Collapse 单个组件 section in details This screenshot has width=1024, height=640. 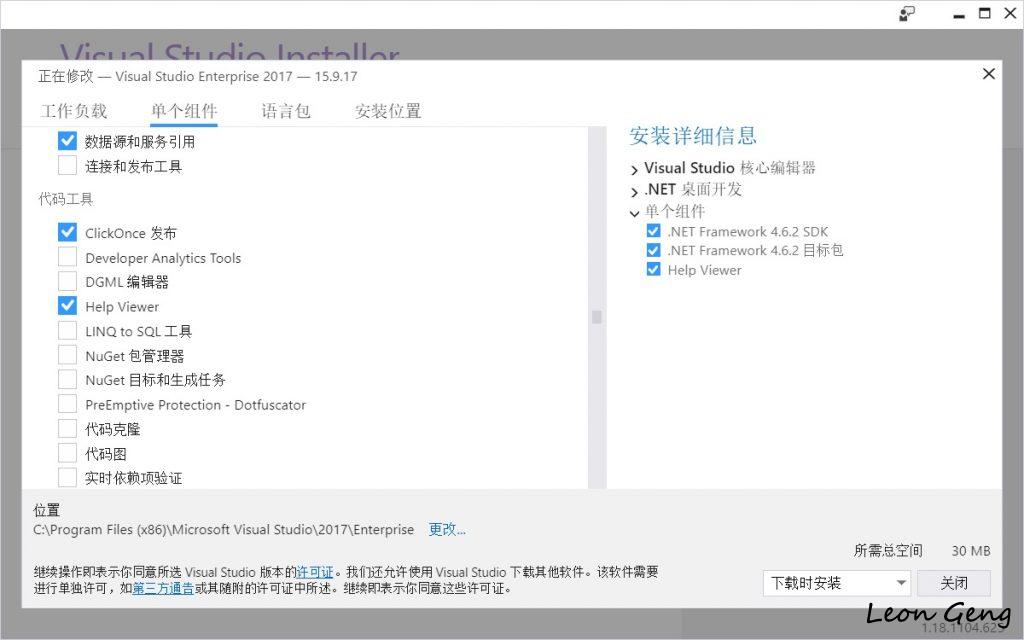[634, 213]
